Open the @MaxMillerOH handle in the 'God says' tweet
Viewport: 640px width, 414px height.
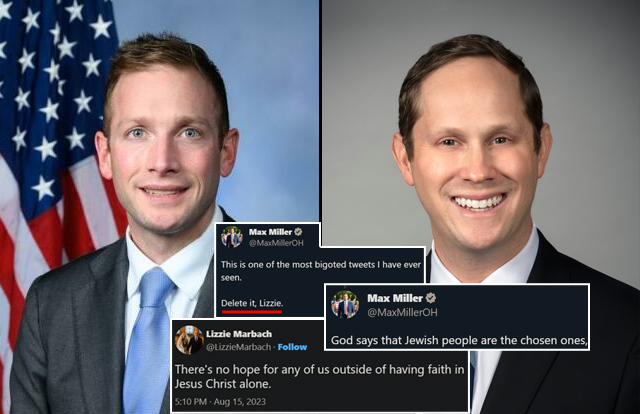402,312
